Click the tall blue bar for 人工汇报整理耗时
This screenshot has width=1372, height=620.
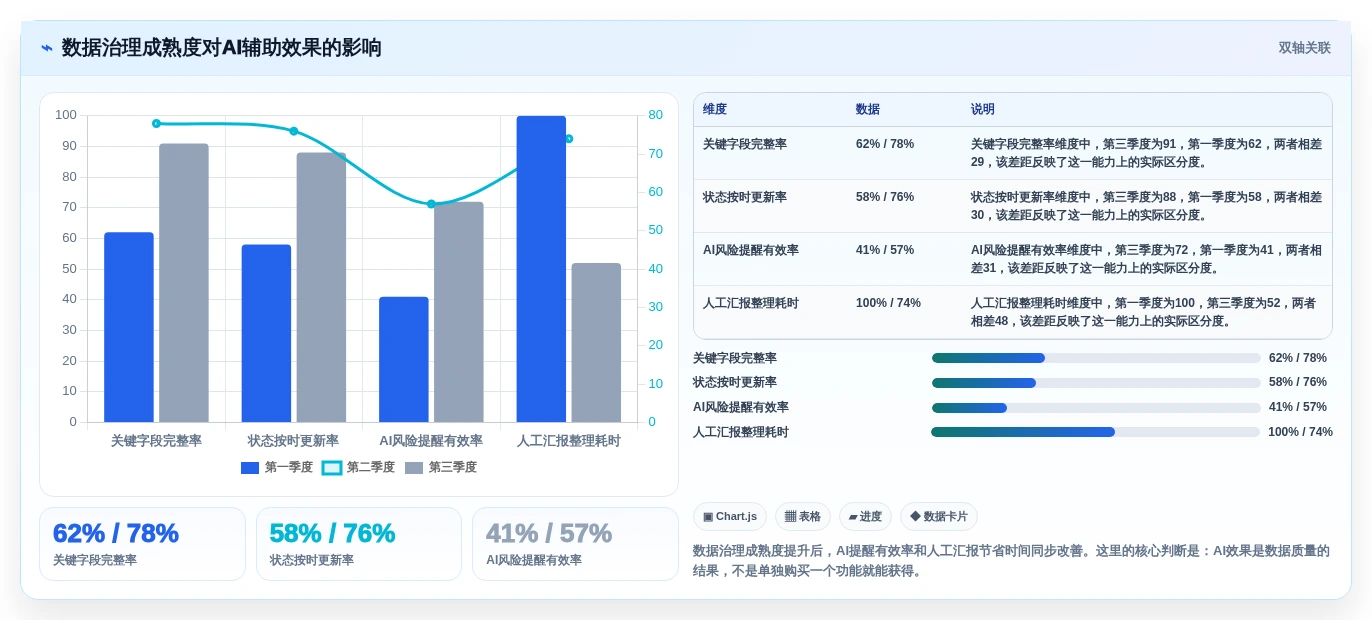tap(541, 269)
